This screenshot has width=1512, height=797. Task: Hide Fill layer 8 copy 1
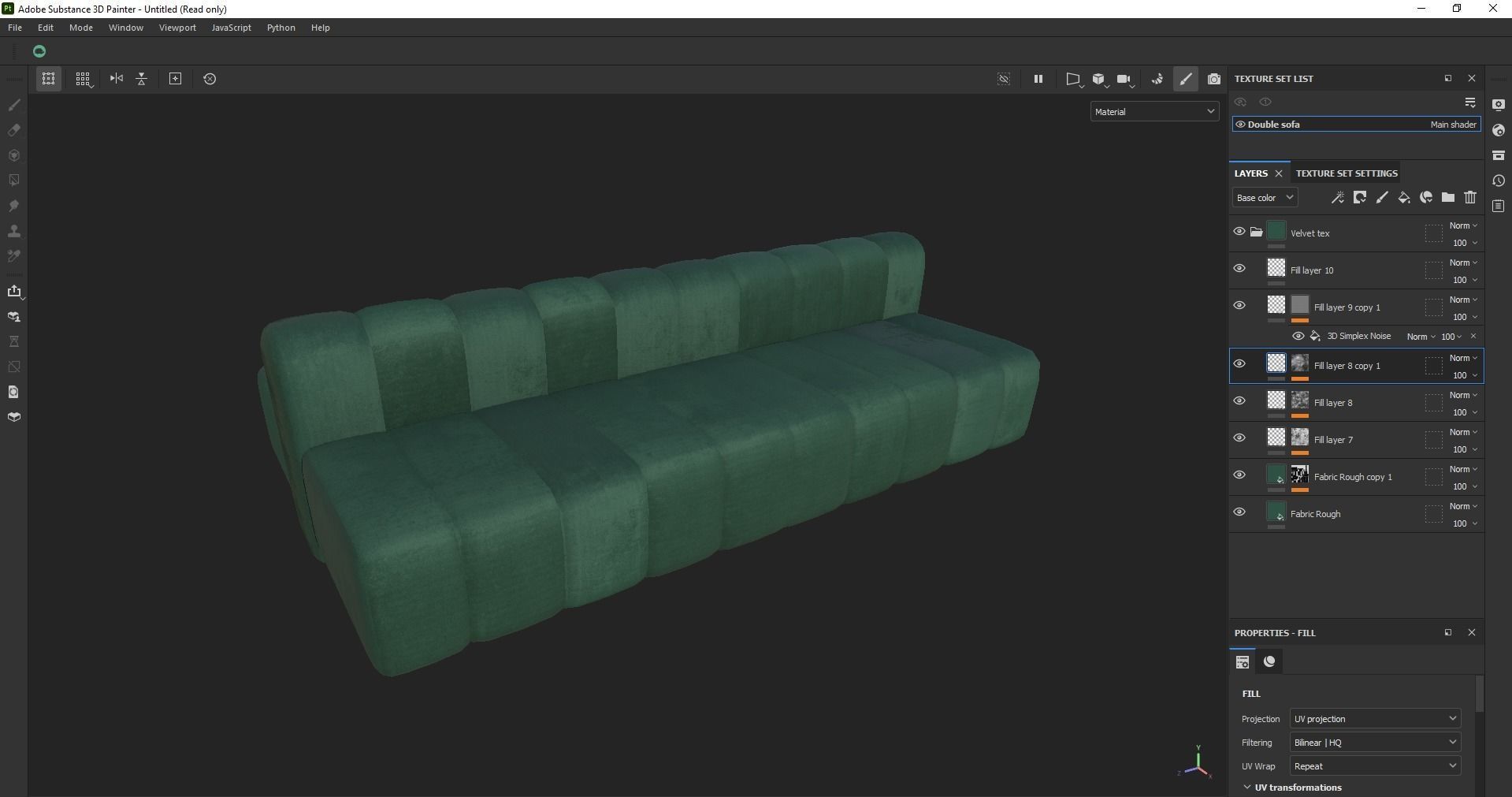[1239, 364]
